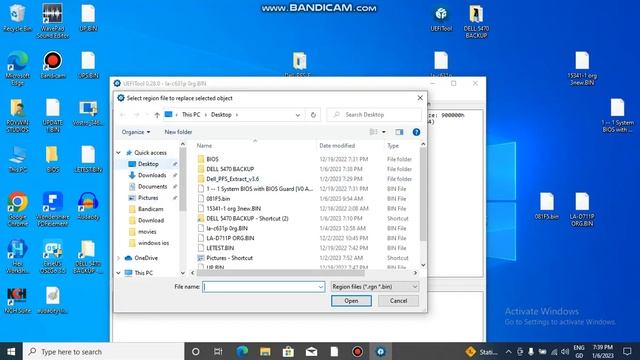Select the Bandicam desktop shortcut
Screen dimensions: 640x360
tap(53, 64)
